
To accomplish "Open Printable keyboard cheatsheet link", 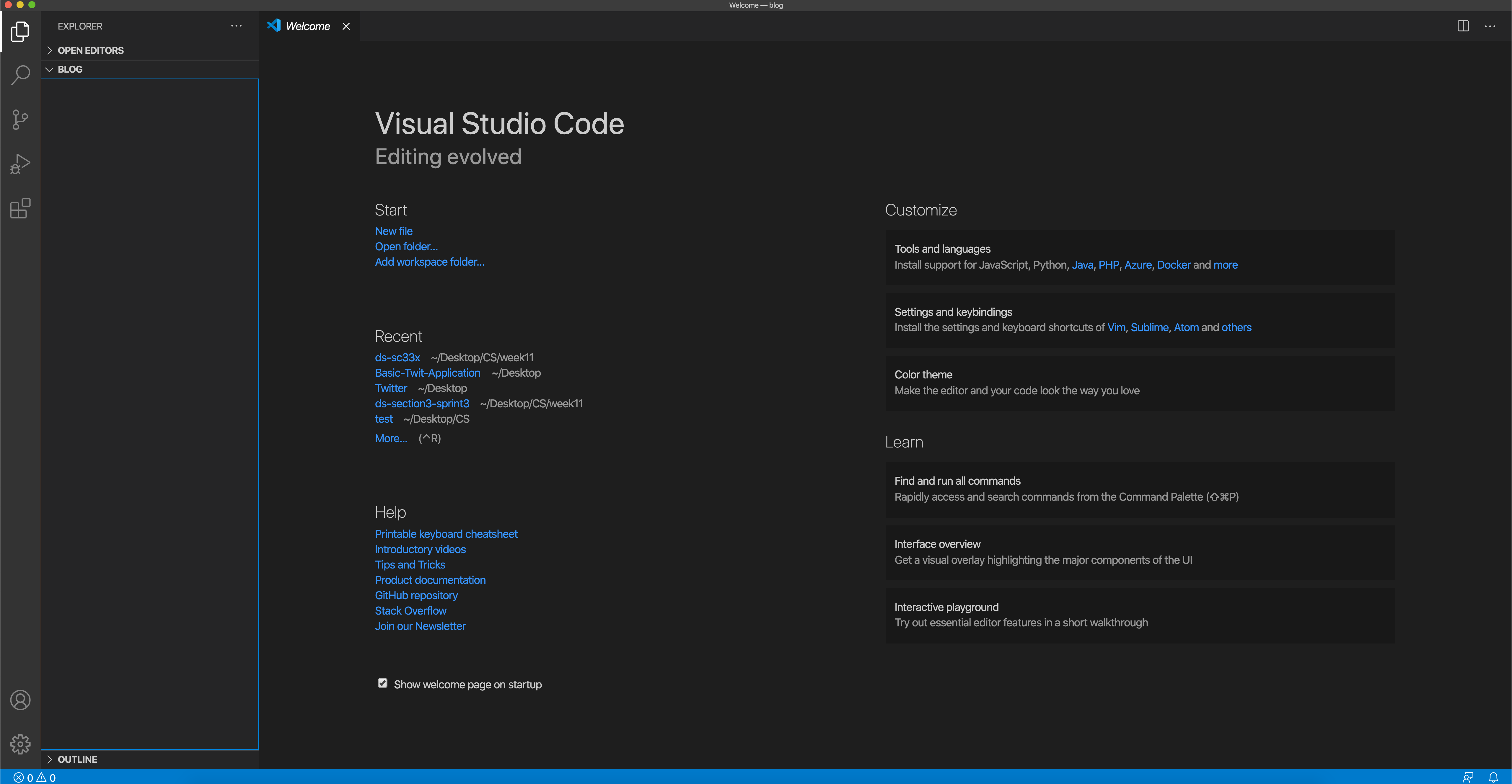I will tap(446, 534).
